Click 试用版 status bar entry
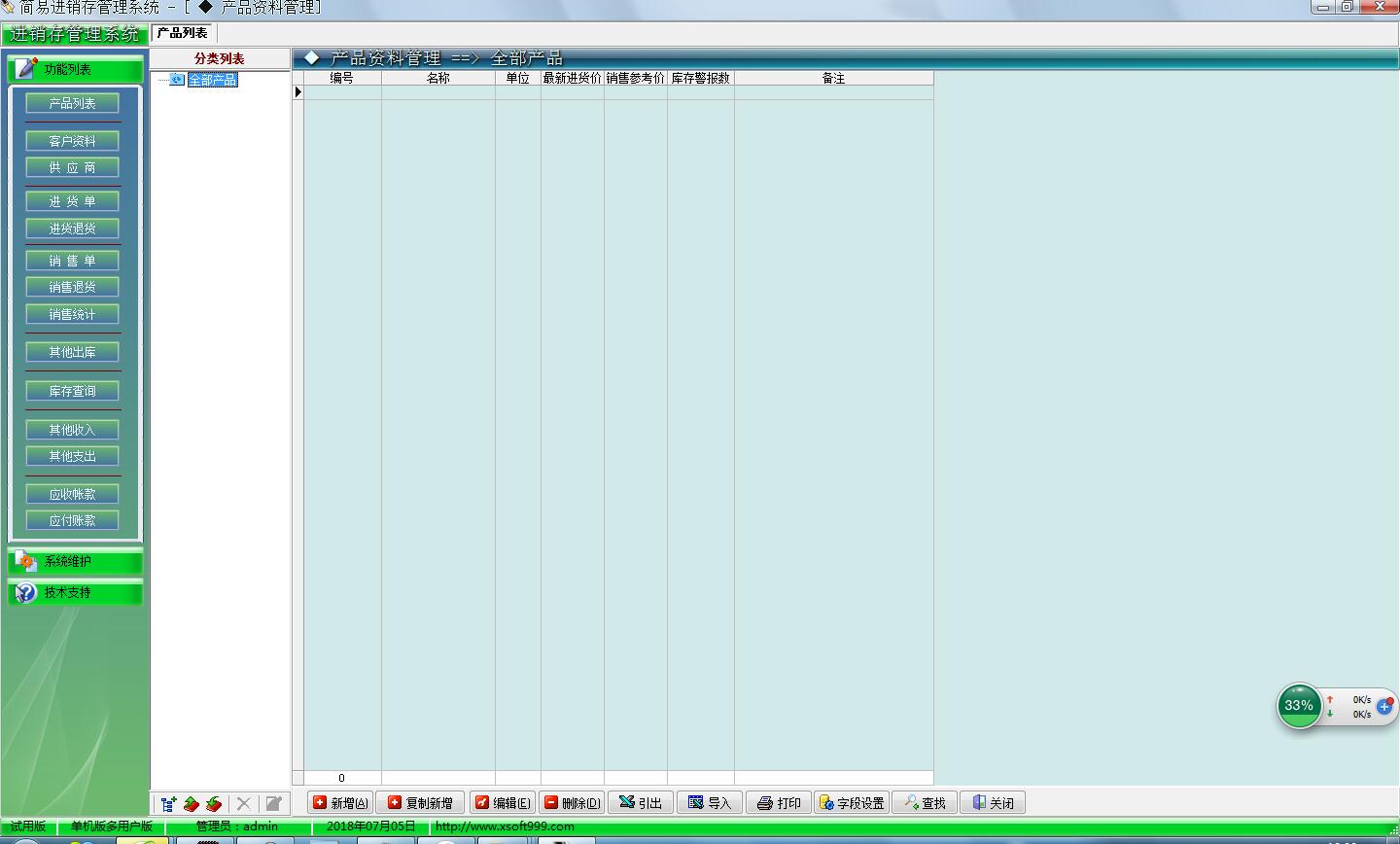Image resolution: width=1400 pixels, height=844 pixels. click(28, 826)
